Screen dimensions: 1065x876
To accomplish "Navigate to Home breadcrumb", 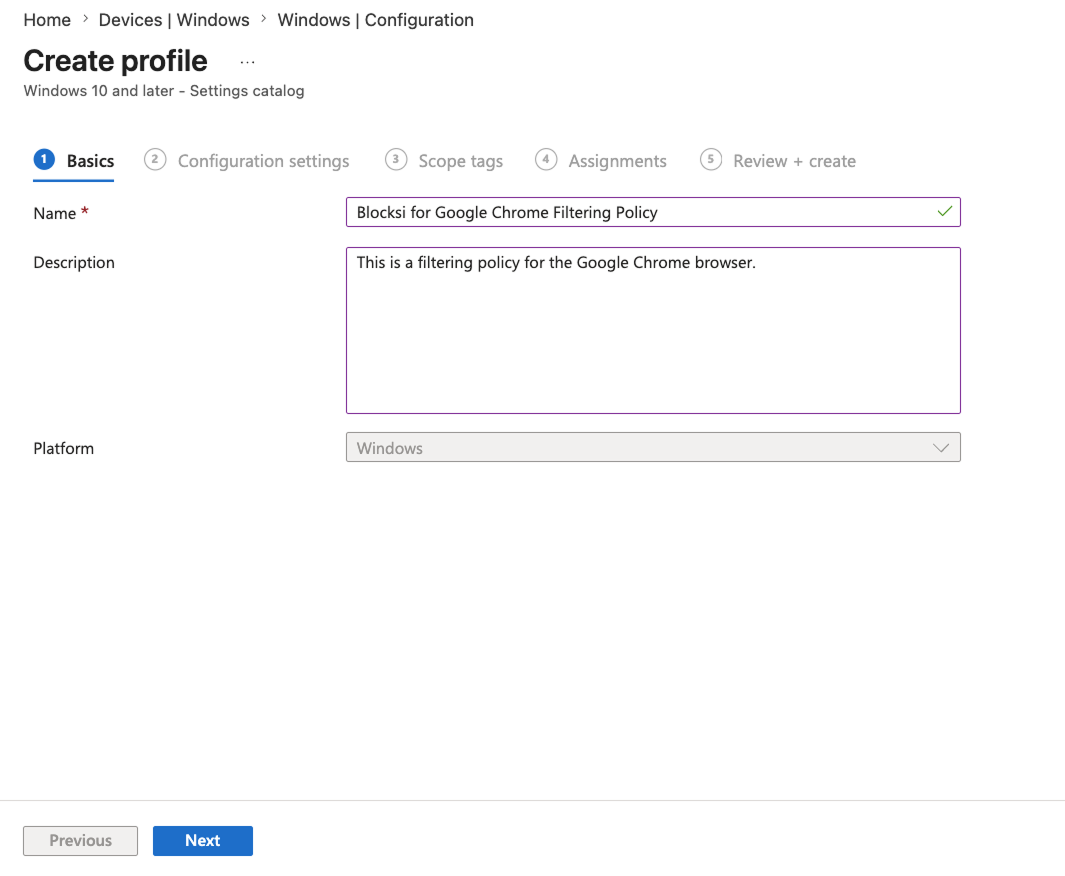I will tap(47, 20).
